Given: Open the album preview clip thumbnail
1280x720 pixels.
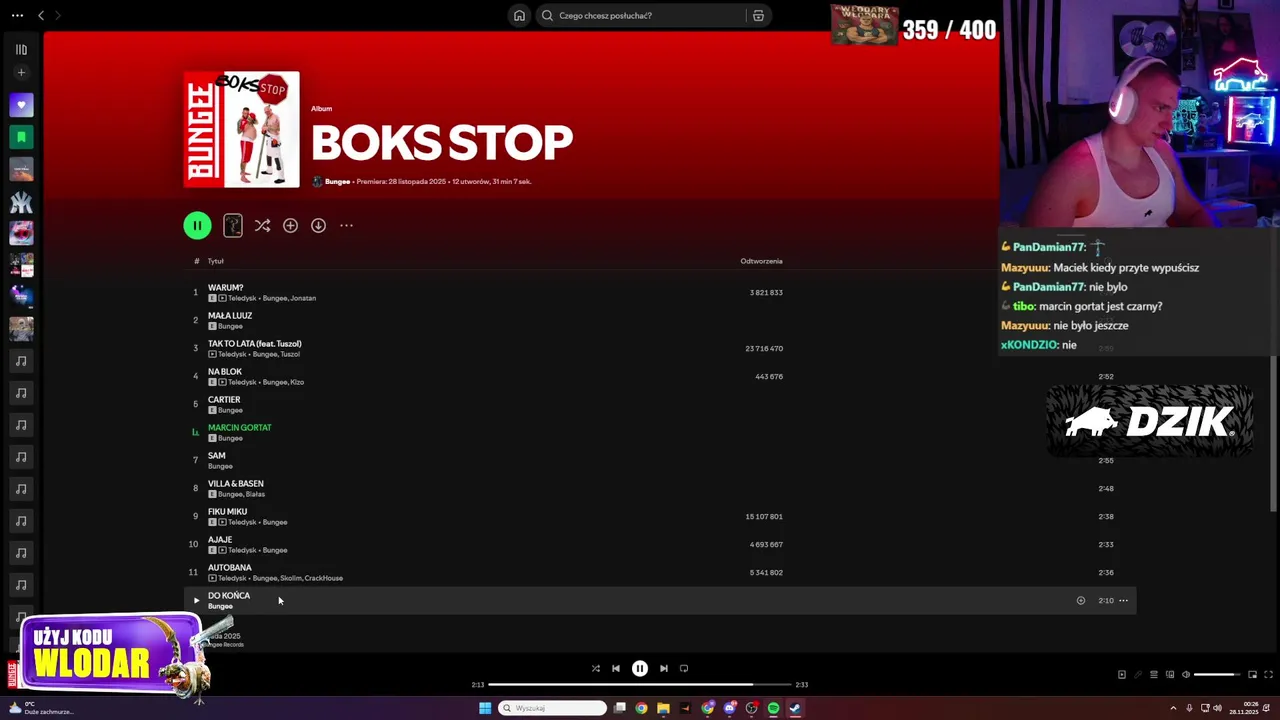Looking at the screenshot, I should (233, 225).
